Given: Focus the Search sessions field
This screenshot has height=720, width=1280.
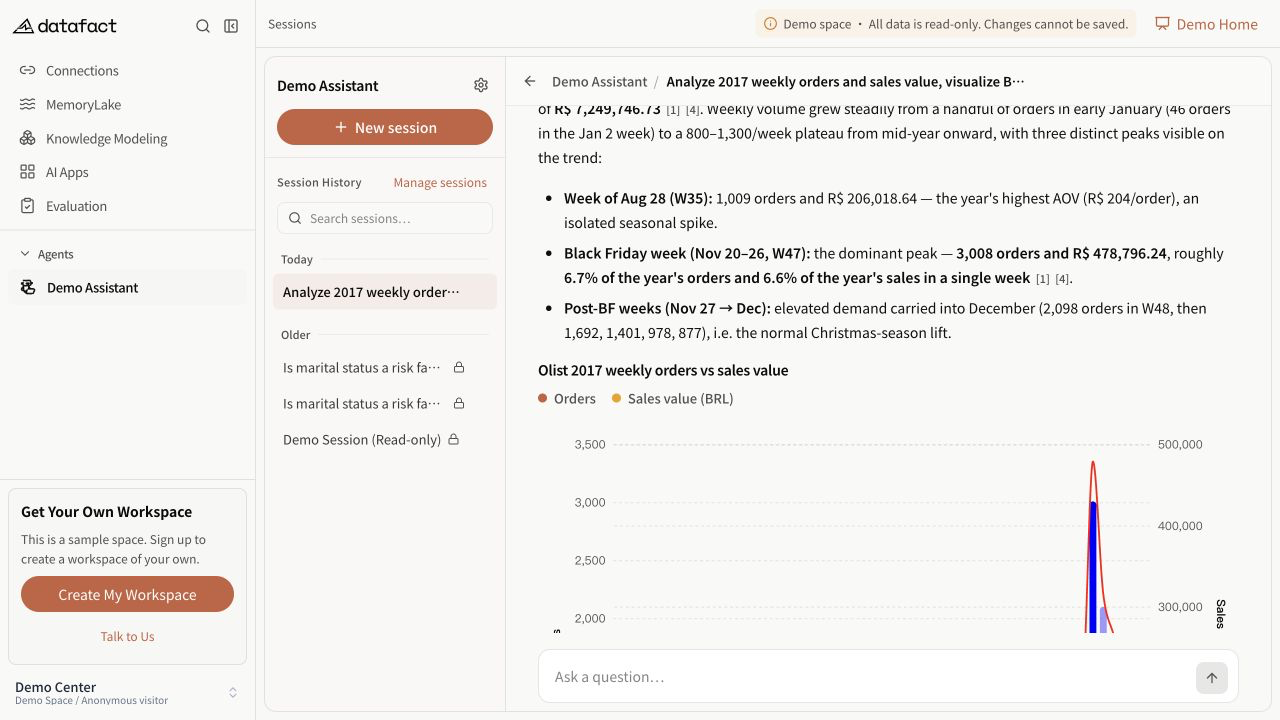Looking at the screenshot, I should pos(385,218).
